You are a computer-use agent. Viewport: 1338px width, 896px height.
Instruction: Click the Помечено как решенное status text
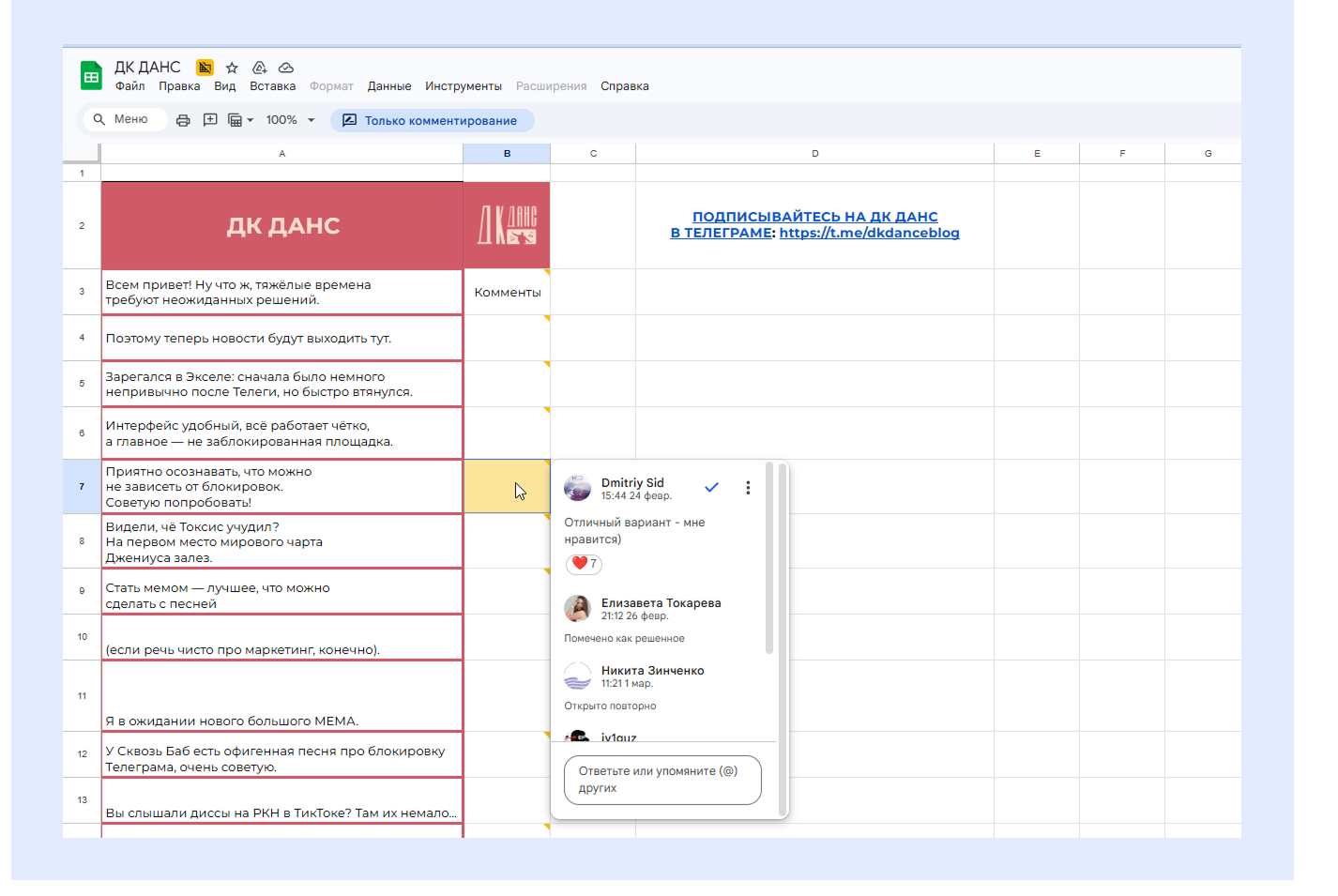coord(624,638)
